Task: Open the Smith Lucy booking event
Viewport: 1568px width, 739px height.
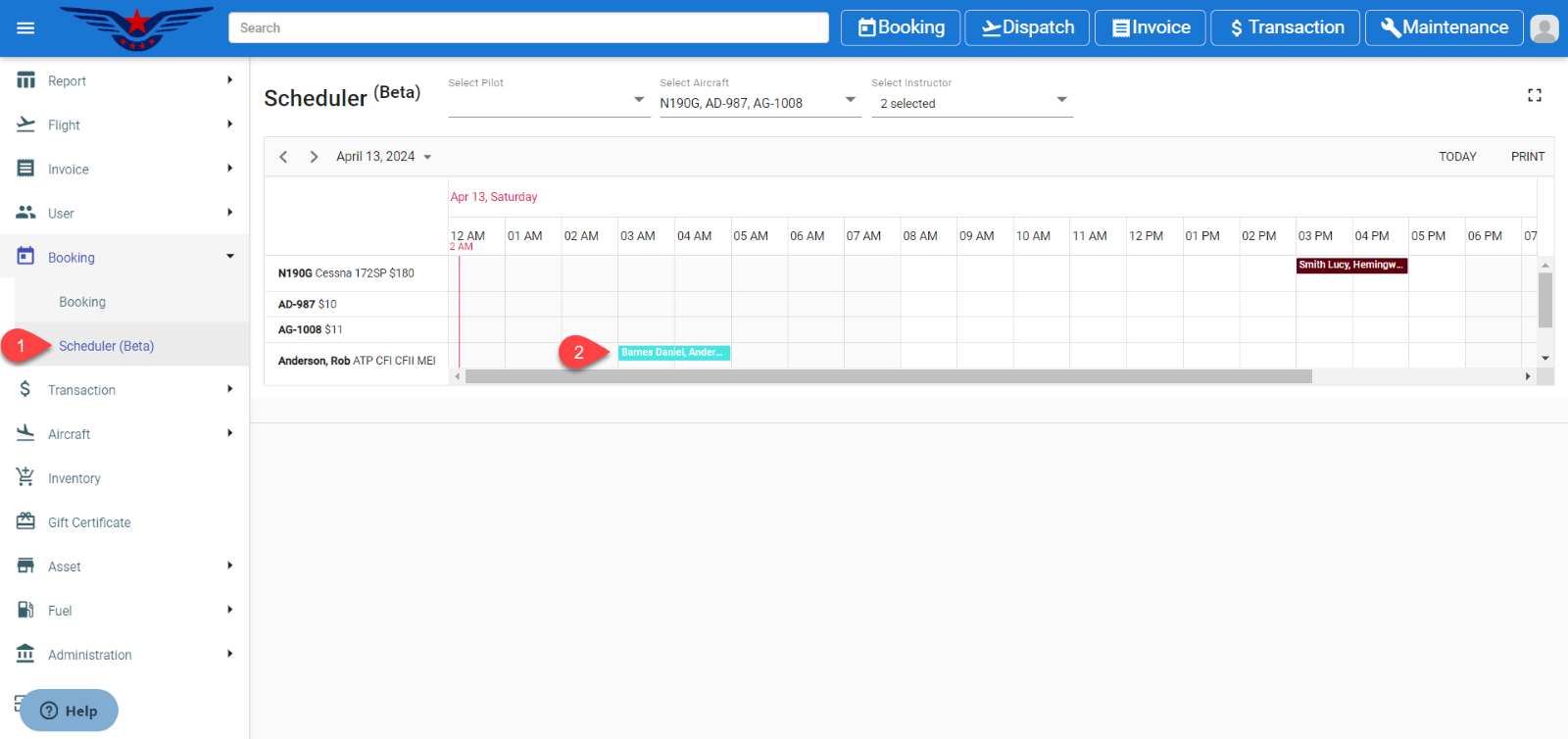Action: tap(1350, 265)
